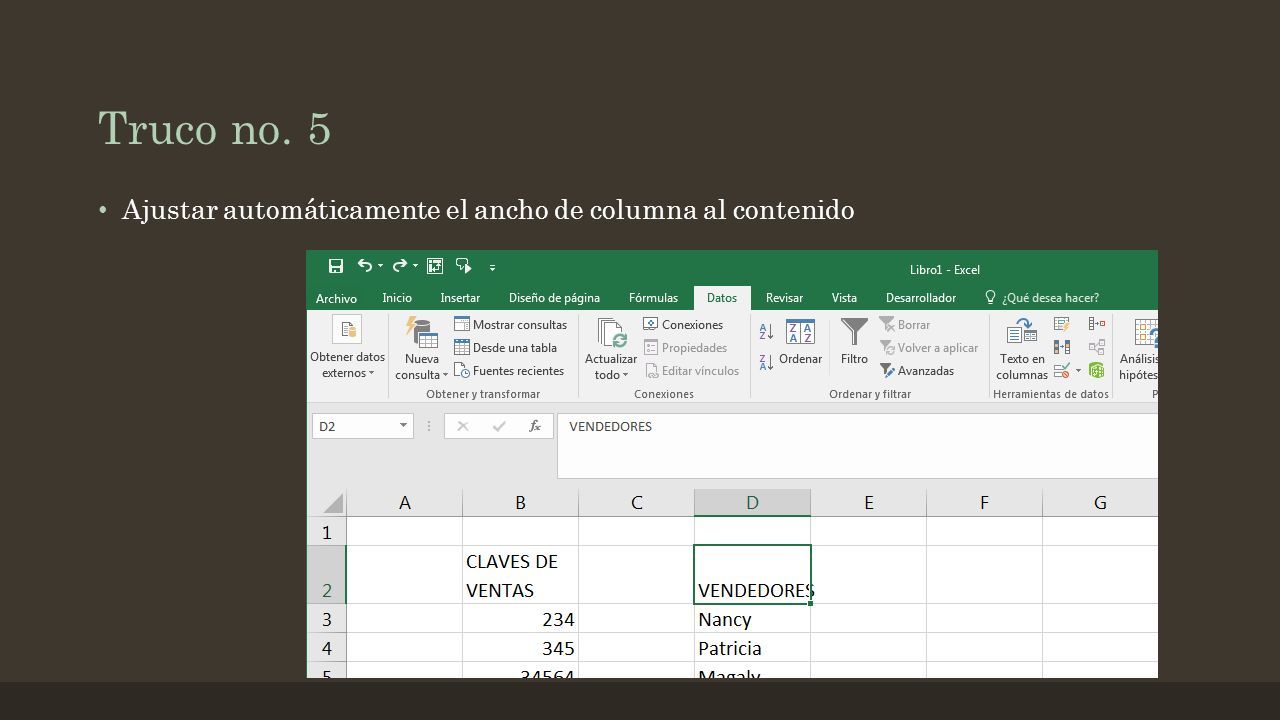This screenshot has height=720, width=1280.
Task: Open the Customize Quick Access Toolbar dropdown
Action: [492, 267]
